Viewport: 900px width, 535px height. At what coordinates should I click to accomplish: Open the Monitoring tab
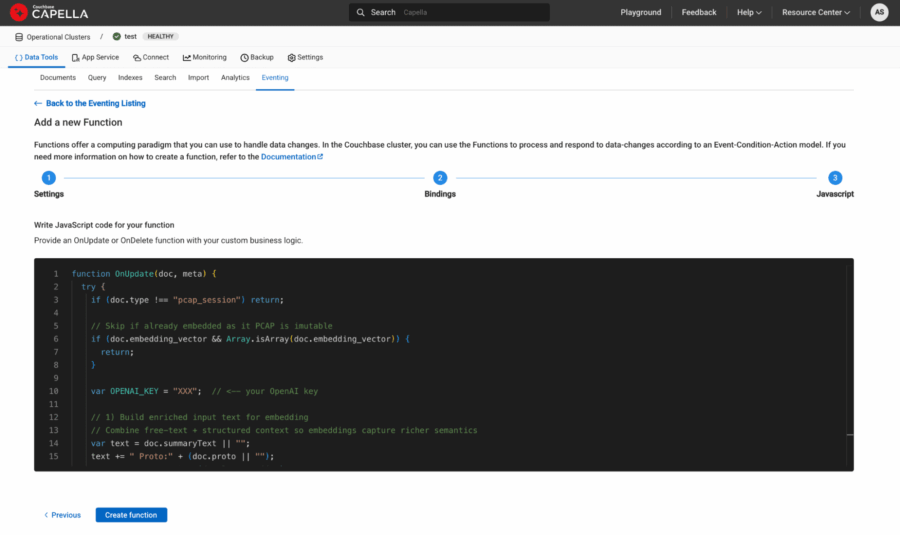tap(204, 57)
